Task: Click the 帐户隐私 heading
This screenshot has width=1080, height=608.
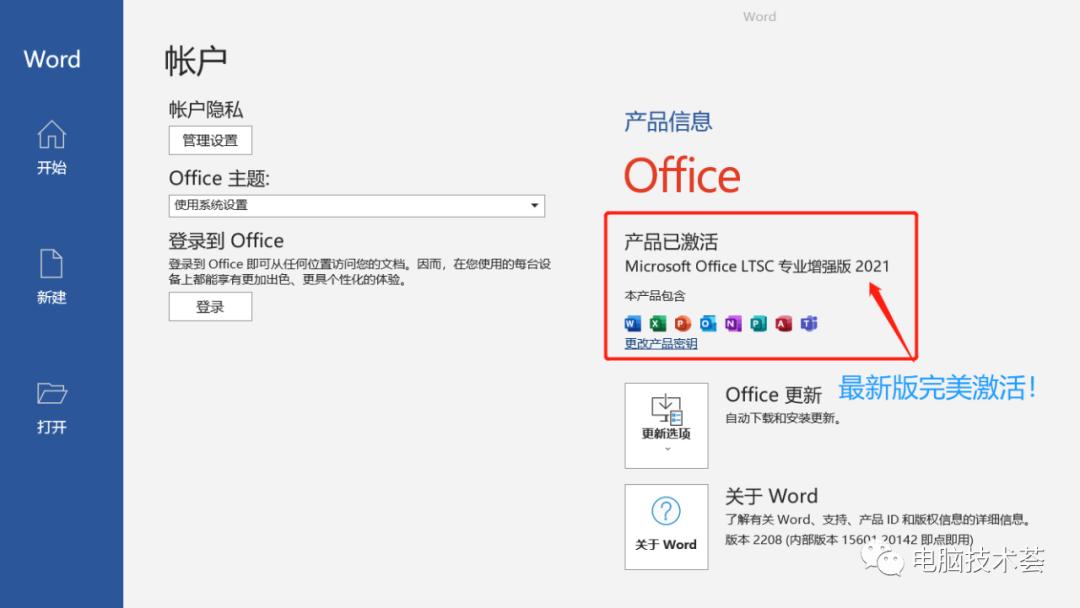Action: 205,109
